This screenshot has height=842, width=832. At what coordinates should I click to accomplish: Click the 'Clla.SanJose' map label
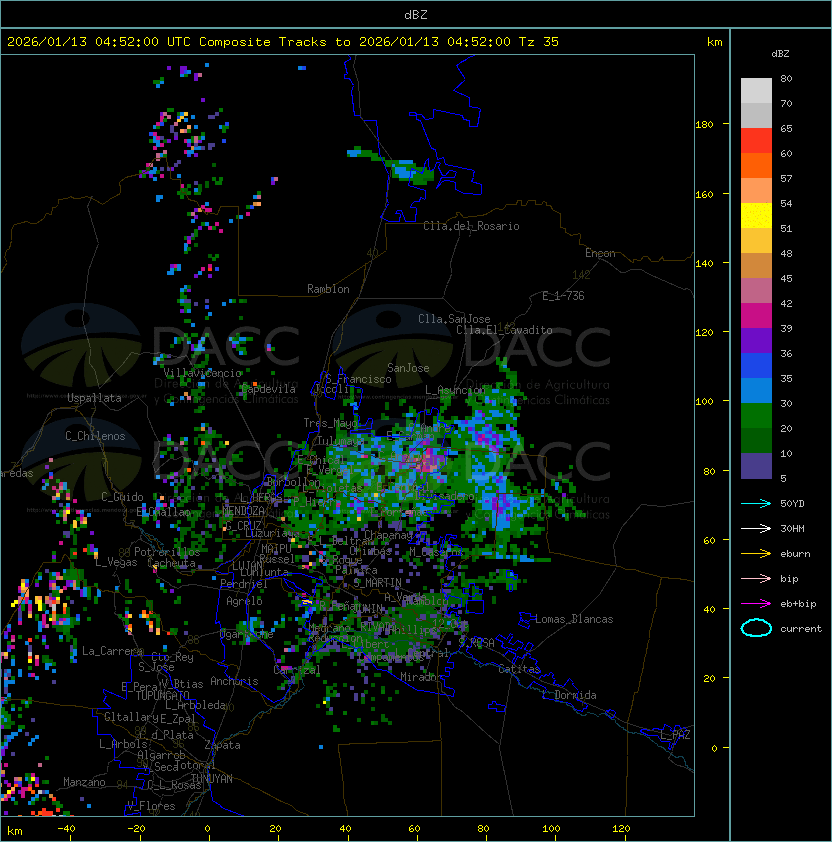[x=454, y=319]
